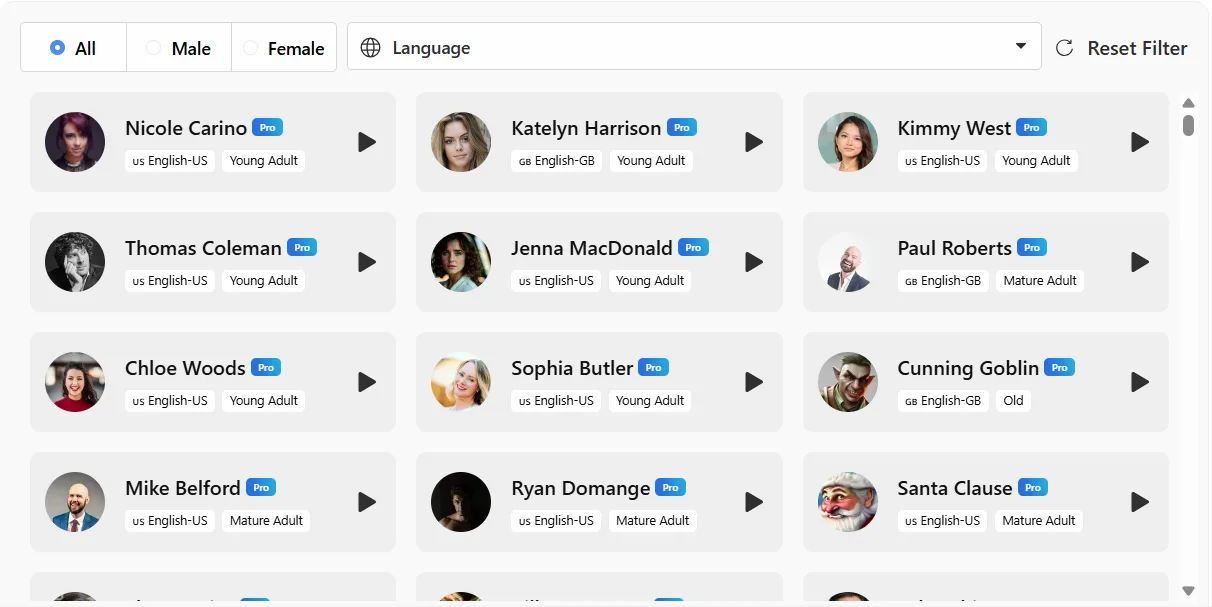
Task: Click Ryan Domange's Mature Adult tag
Action: [652, 520]
